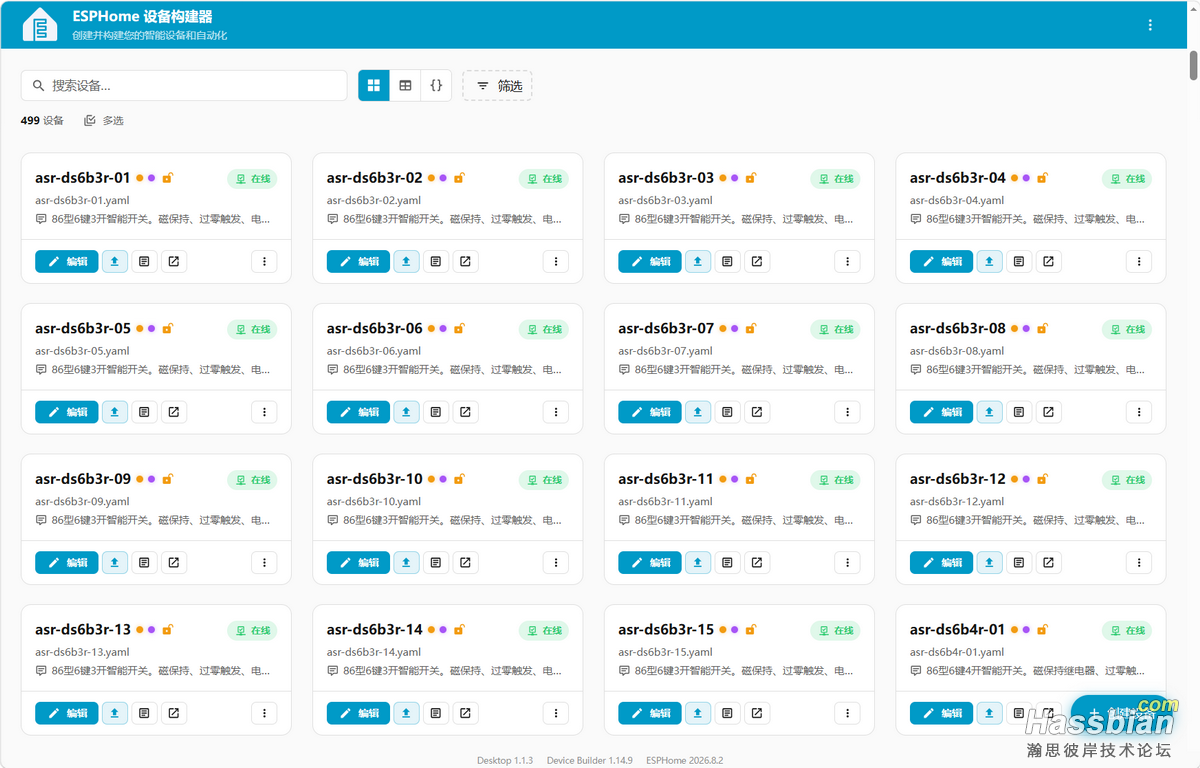The image size is (1200, 768).
Task: Edit the asr-ds6b3r-07 device
Action: [x=650, y=412]
